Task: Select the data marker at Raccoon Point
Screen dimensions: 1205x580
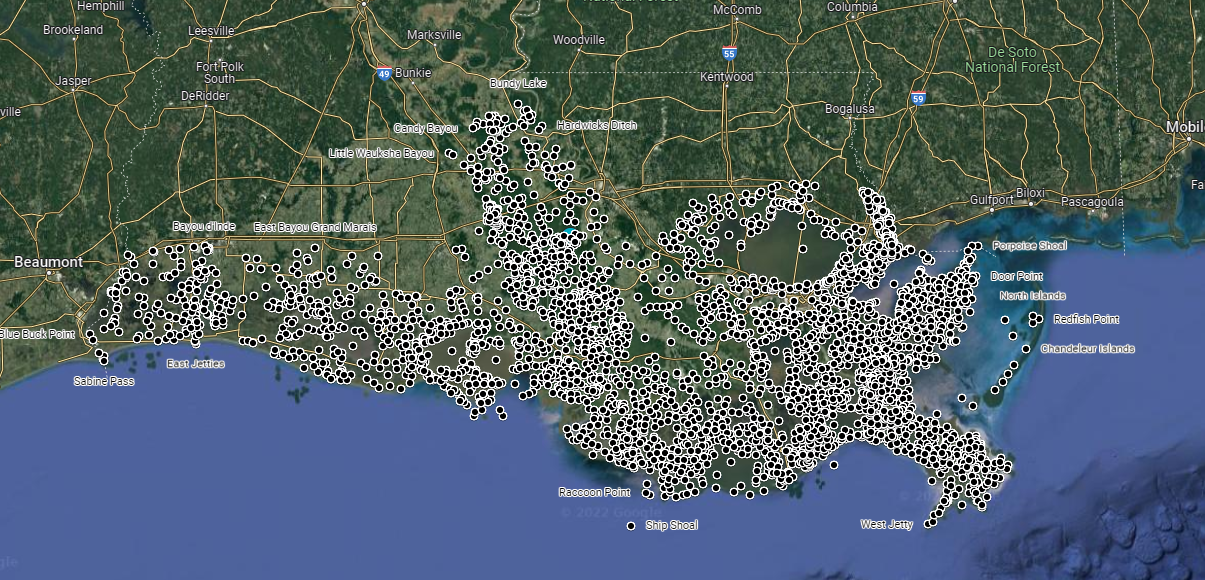Action: (648, 488)
